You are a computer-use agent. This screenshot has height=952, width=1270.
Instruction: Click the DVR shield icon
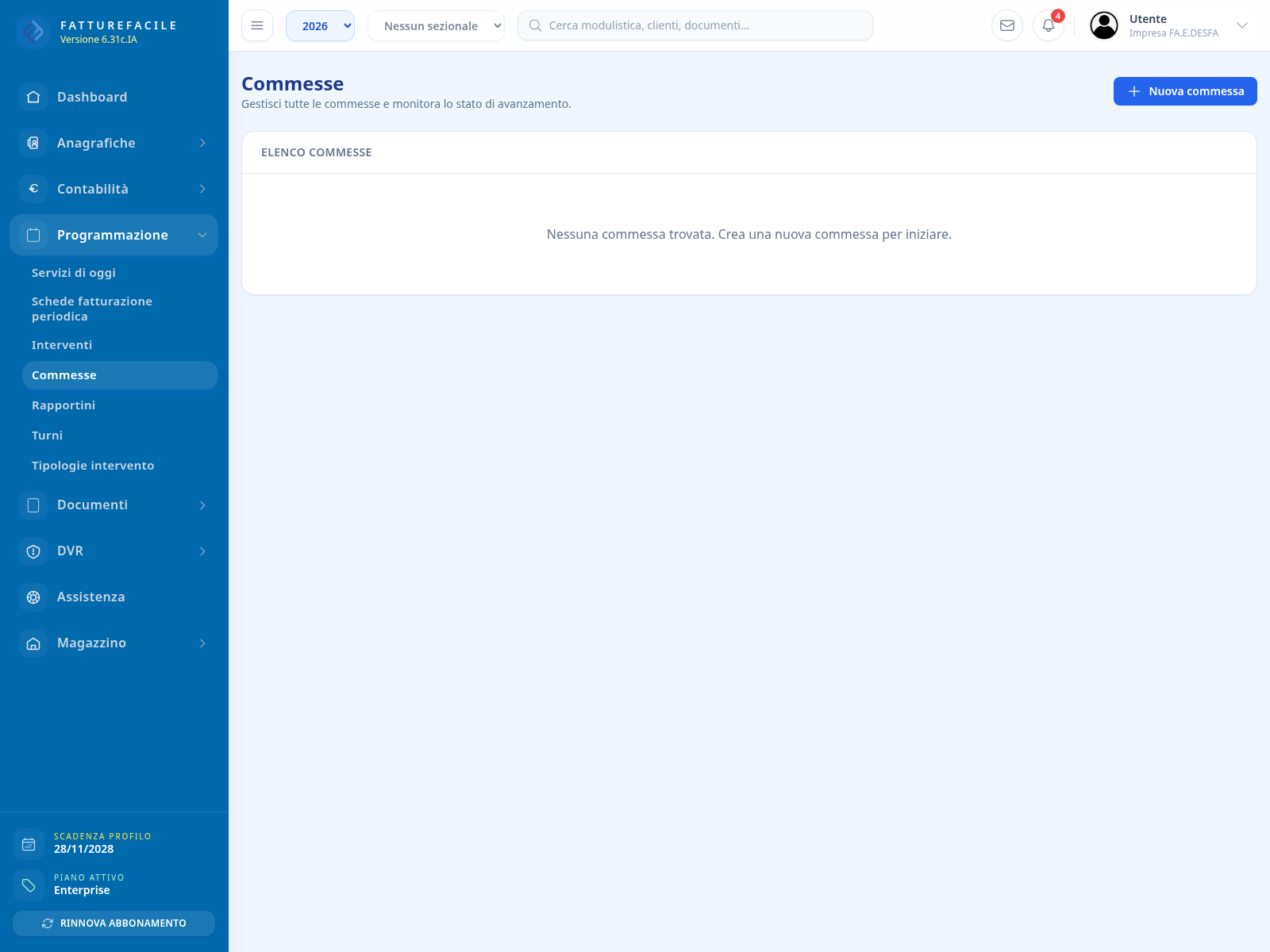[x=33, y=551]
